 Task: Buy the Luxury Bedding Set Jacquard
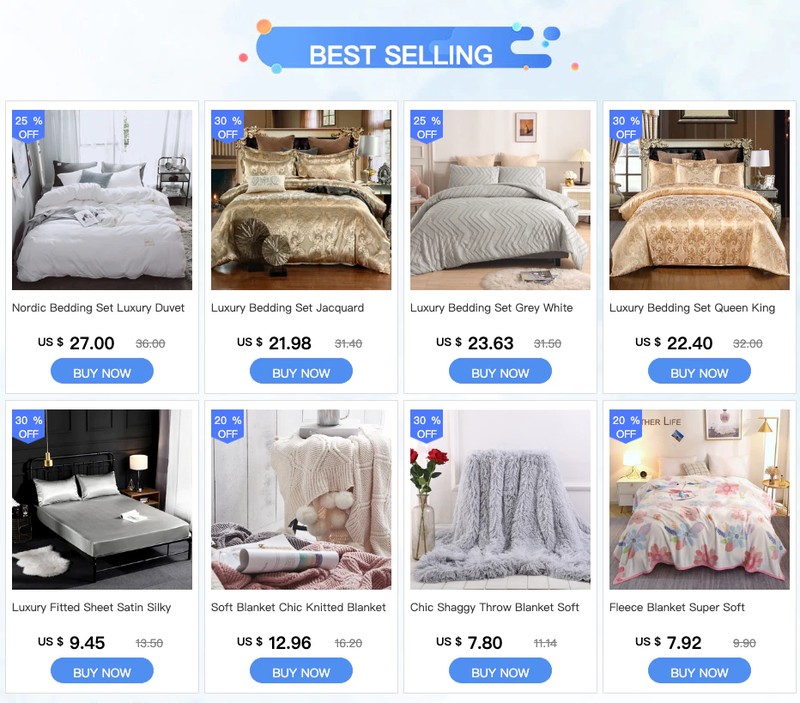click(x=301, y=371)
